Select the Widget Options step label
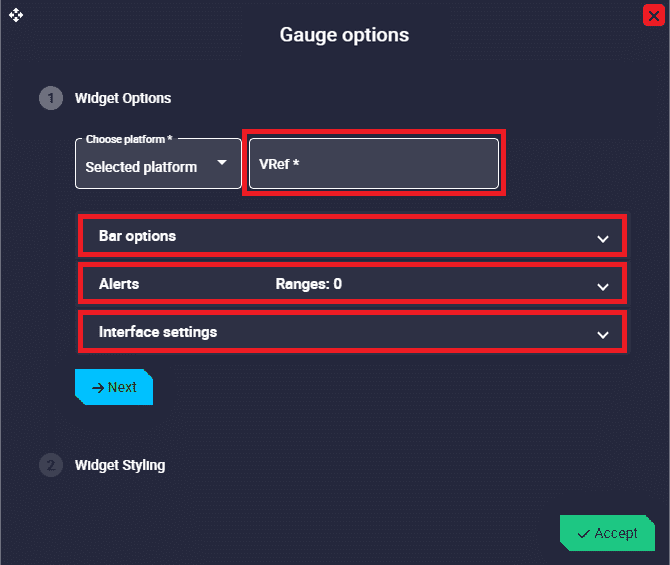 (x=123, y=98)
